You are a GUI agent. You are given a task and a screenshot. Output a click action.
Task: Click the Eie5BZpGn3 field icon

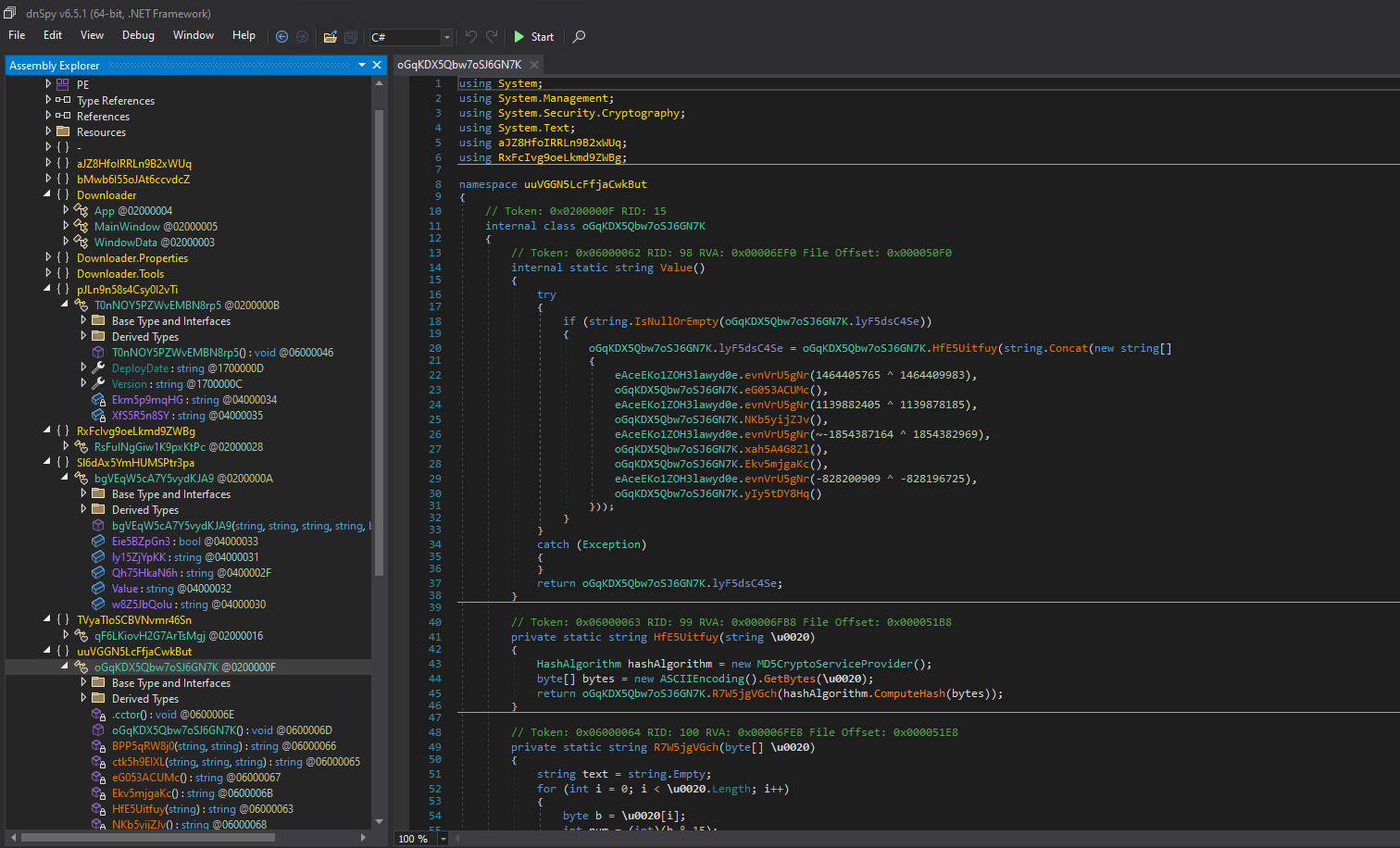click(x=98, y=541)
